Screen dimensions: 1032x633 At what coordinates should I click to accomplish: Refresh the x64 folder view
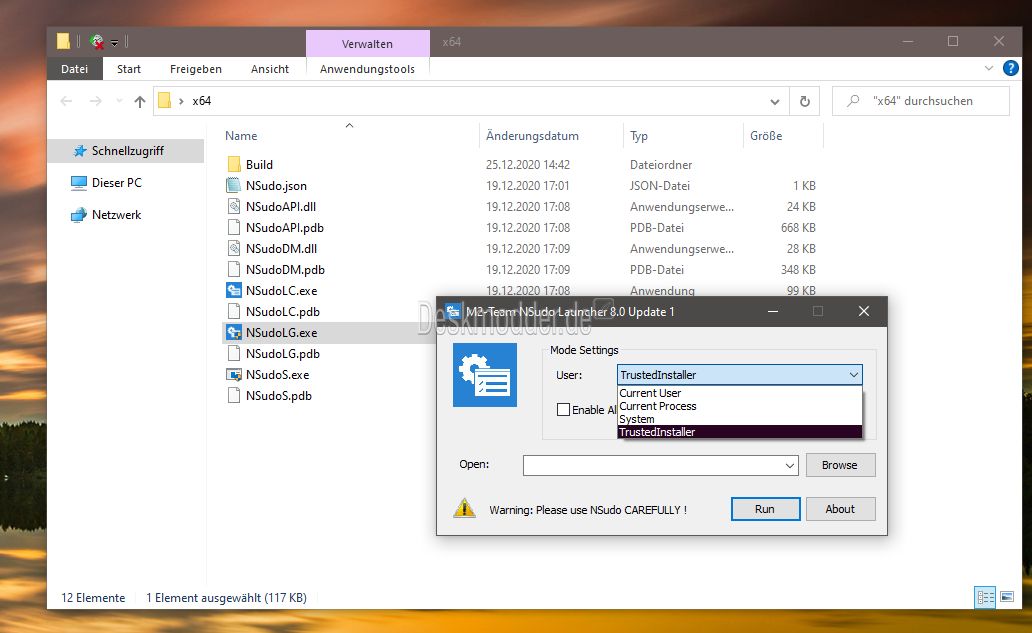pyautogui.click(x=804, y=101)
